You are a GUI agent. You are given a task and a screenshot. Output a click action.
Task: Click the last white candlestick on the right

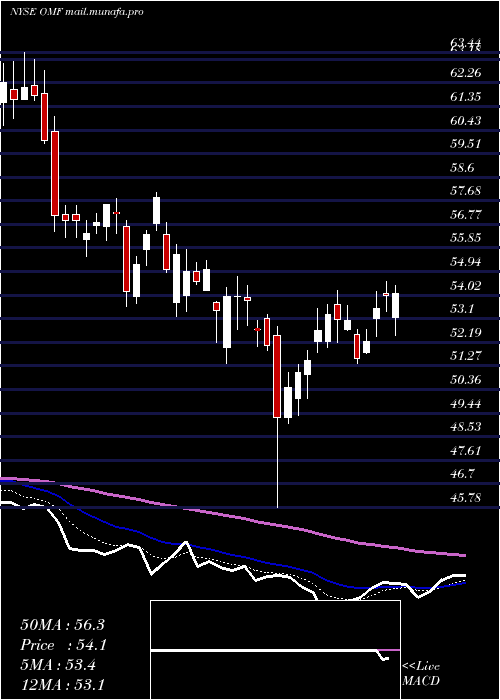[395, 305]
